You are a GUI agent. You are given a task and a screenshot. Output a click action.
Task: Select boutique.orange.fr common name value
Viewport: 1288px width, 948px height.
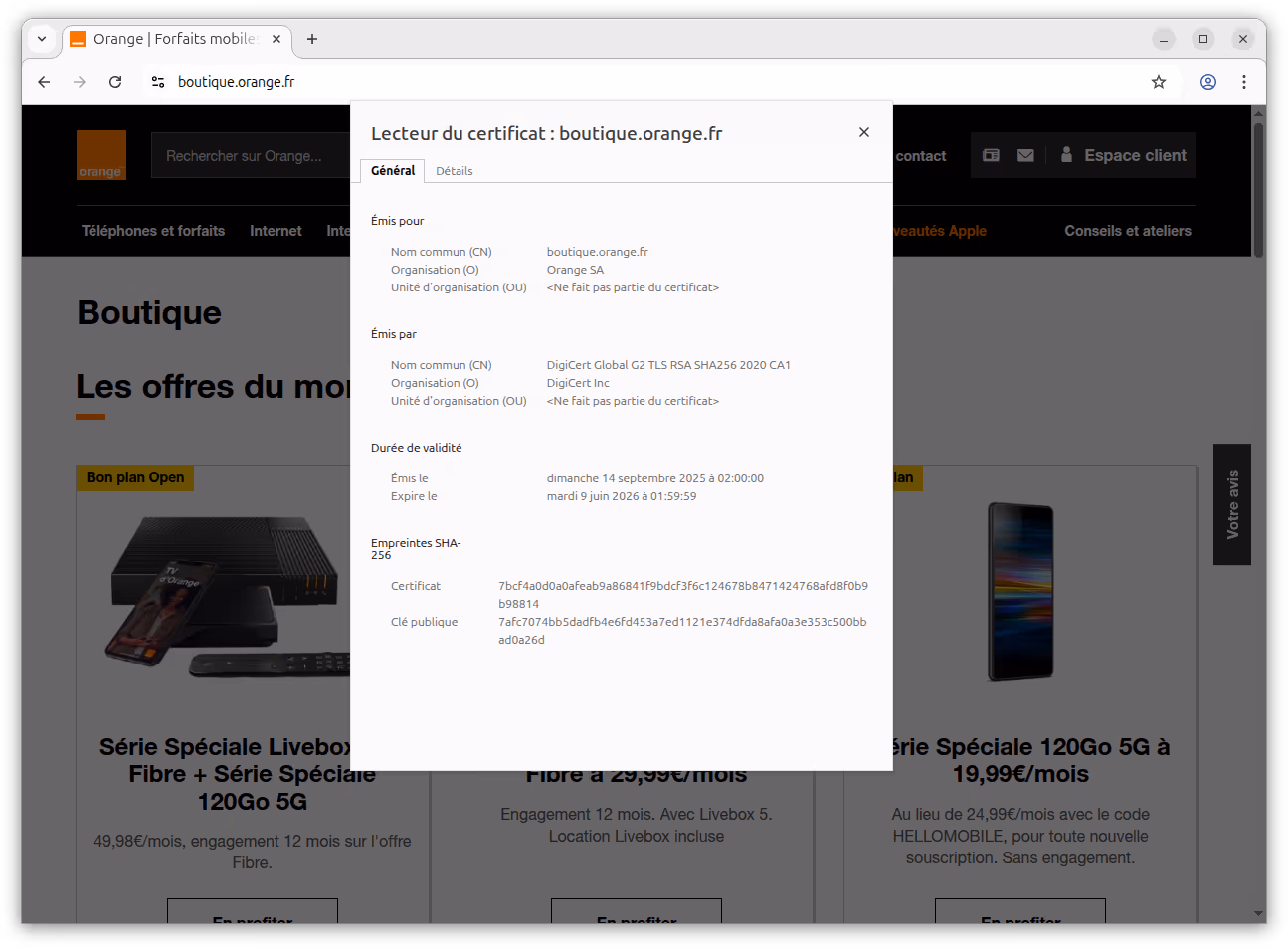pyautogui.click(x=597, y=252)
